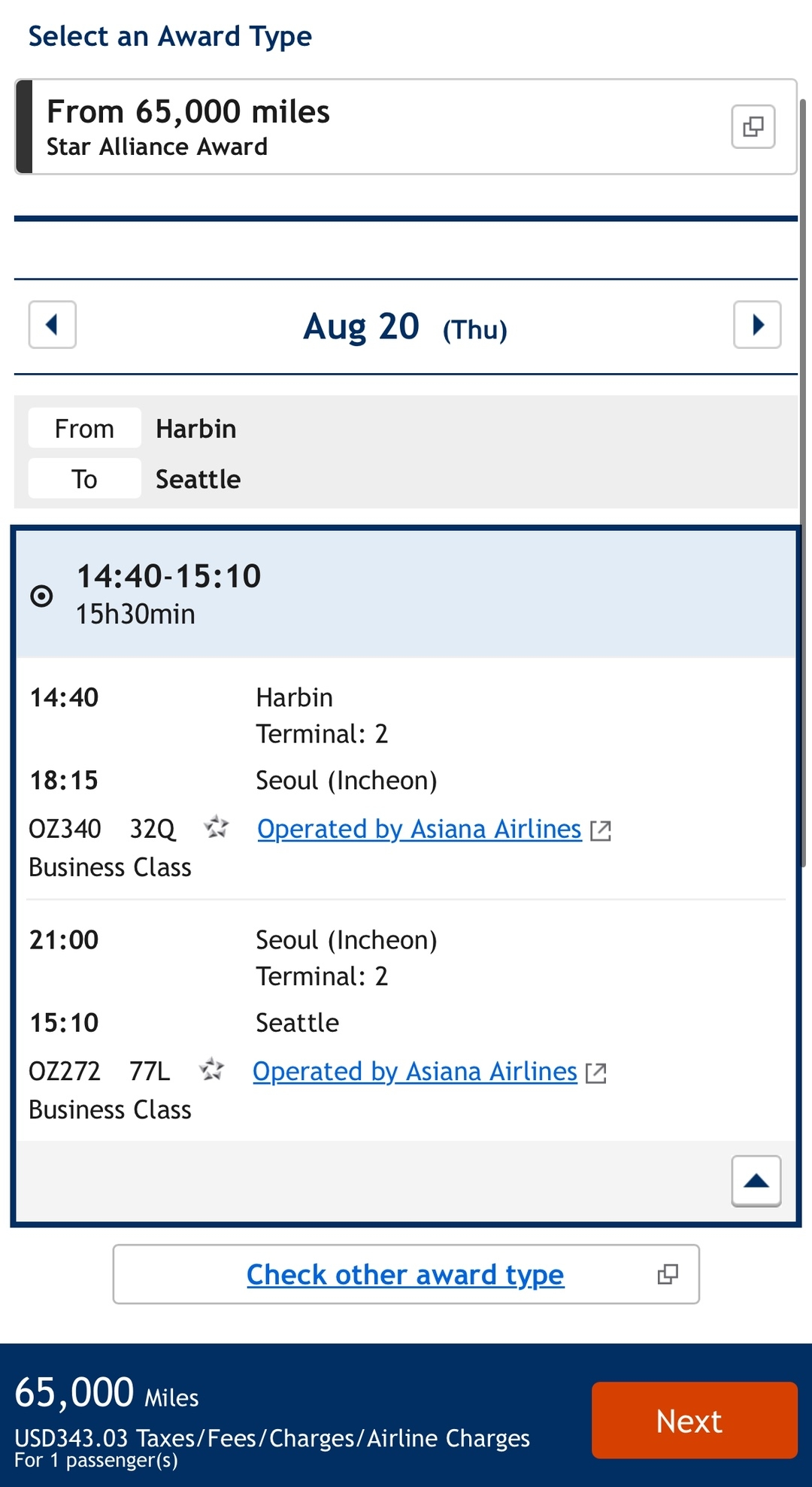
Task: Go to the previous date arrow
Action: click(x=53, y=325)
